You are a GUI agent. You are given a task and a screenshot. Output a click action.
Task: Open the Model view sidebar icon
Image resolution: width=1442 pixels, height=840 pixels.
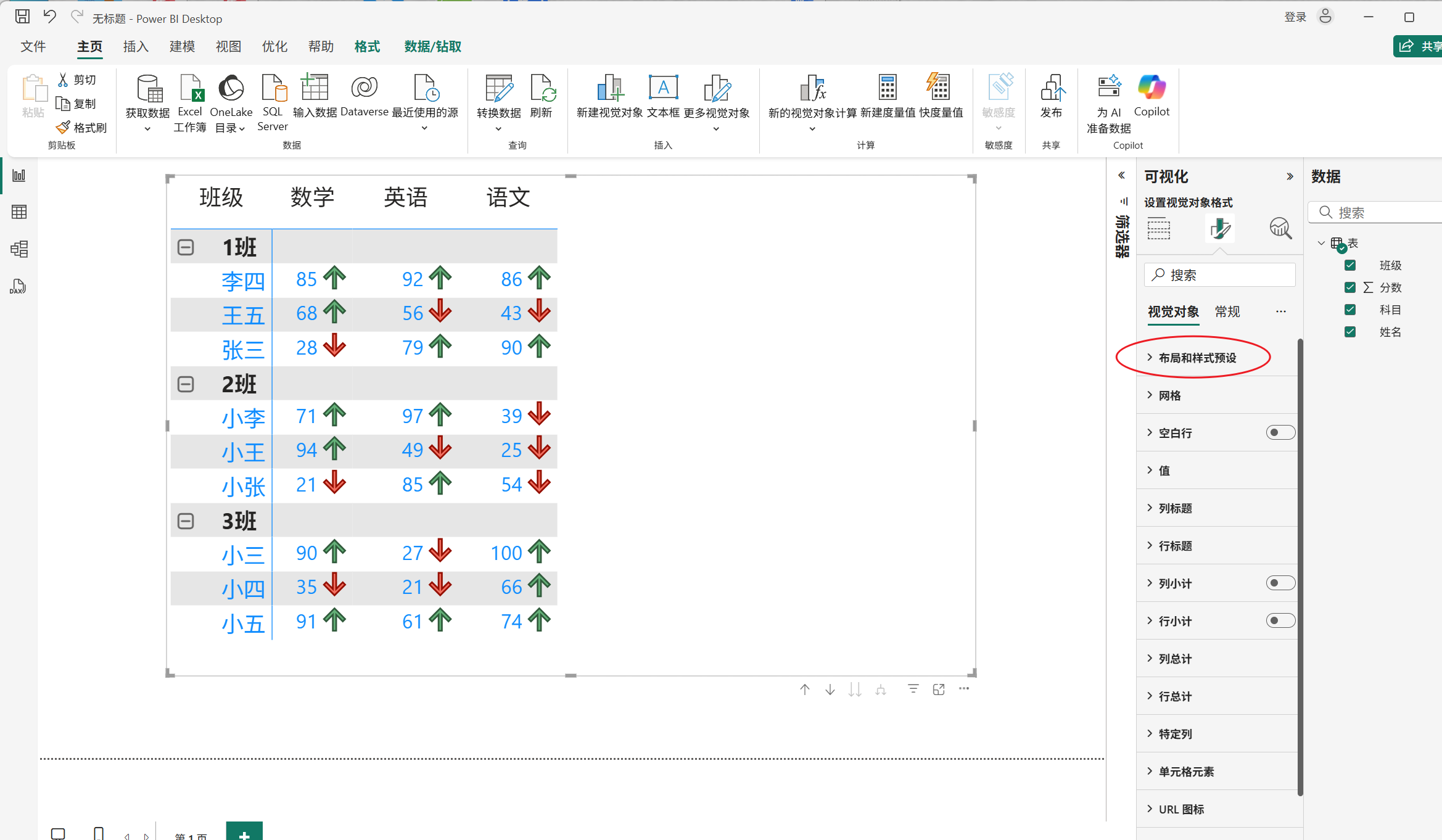(x=19, y=249)
